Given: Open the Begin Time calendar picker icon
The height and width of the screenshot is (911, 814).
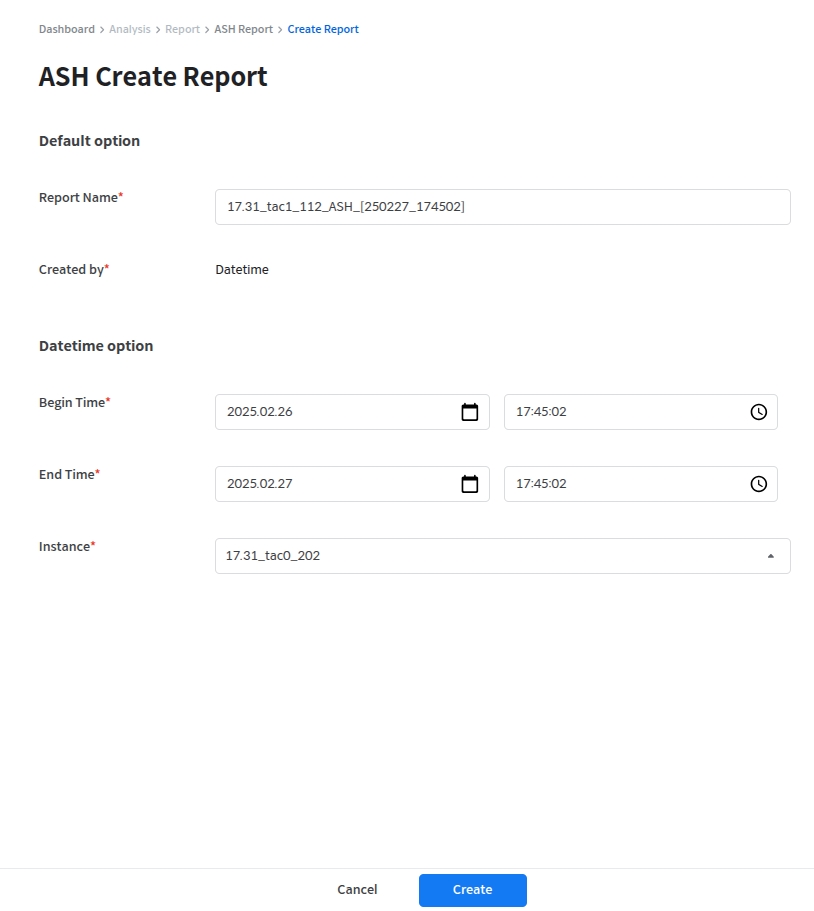Looking at the screenshot, I should 469,412.
